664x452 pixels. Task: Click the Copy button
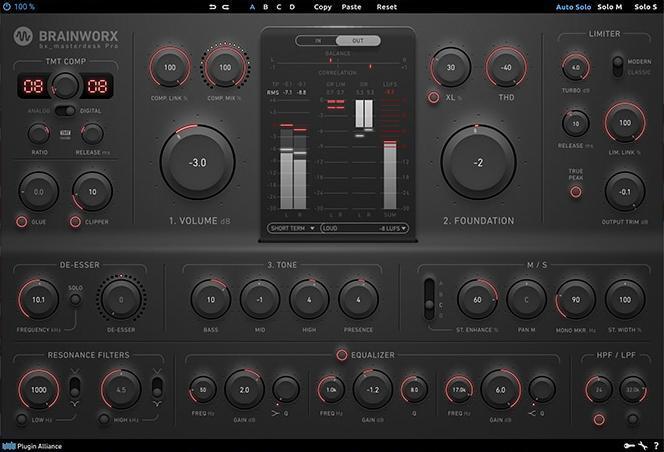pyautogui.click(x=322, y=7)
